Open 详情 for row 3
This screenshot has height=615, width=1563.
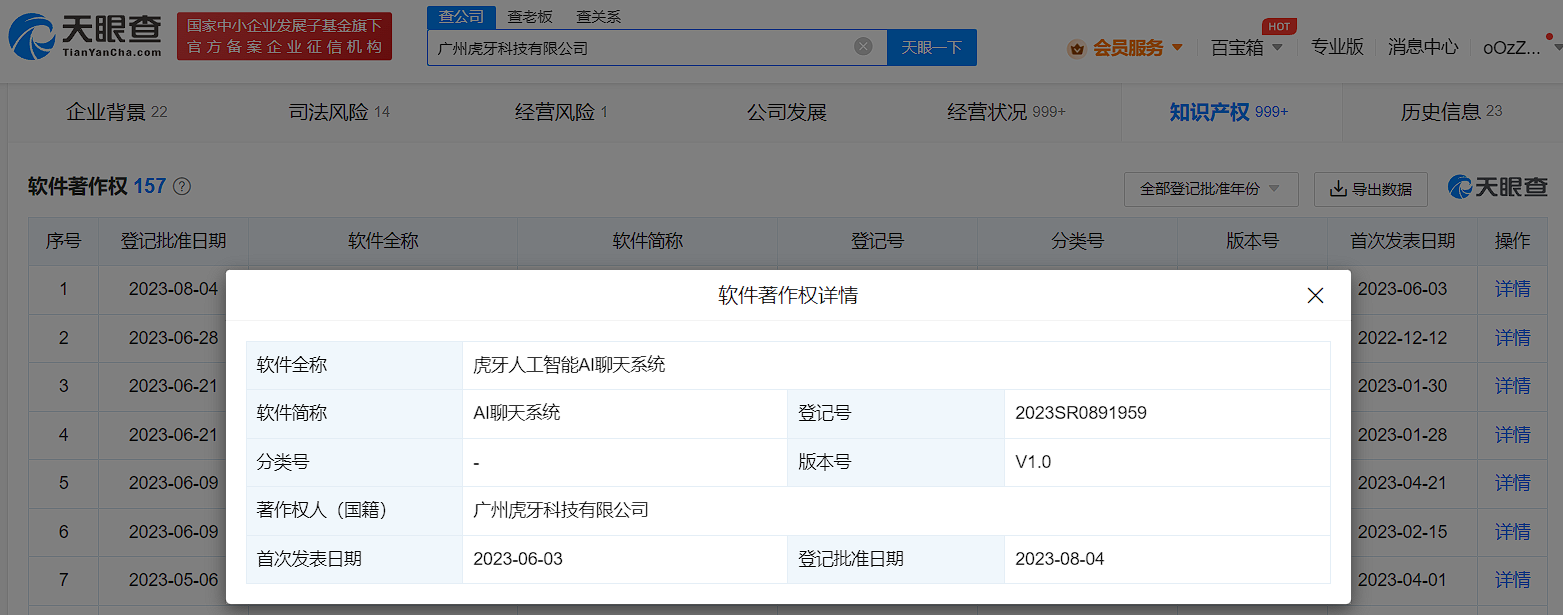coord(1512,386)
